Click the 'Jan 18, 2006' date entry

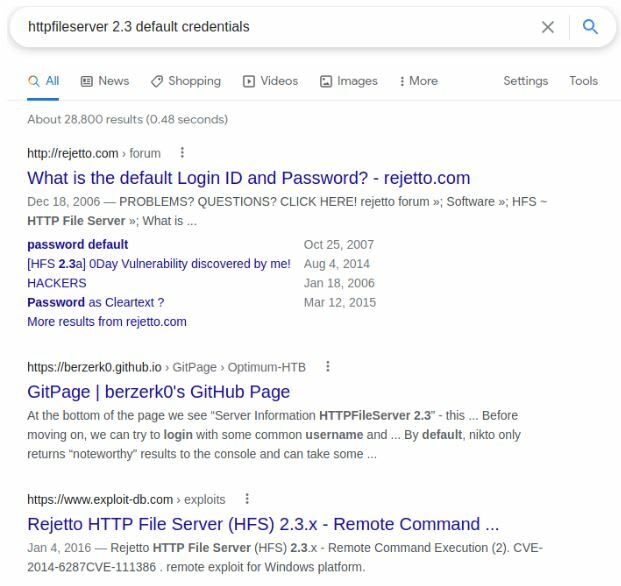pos(339,283)
